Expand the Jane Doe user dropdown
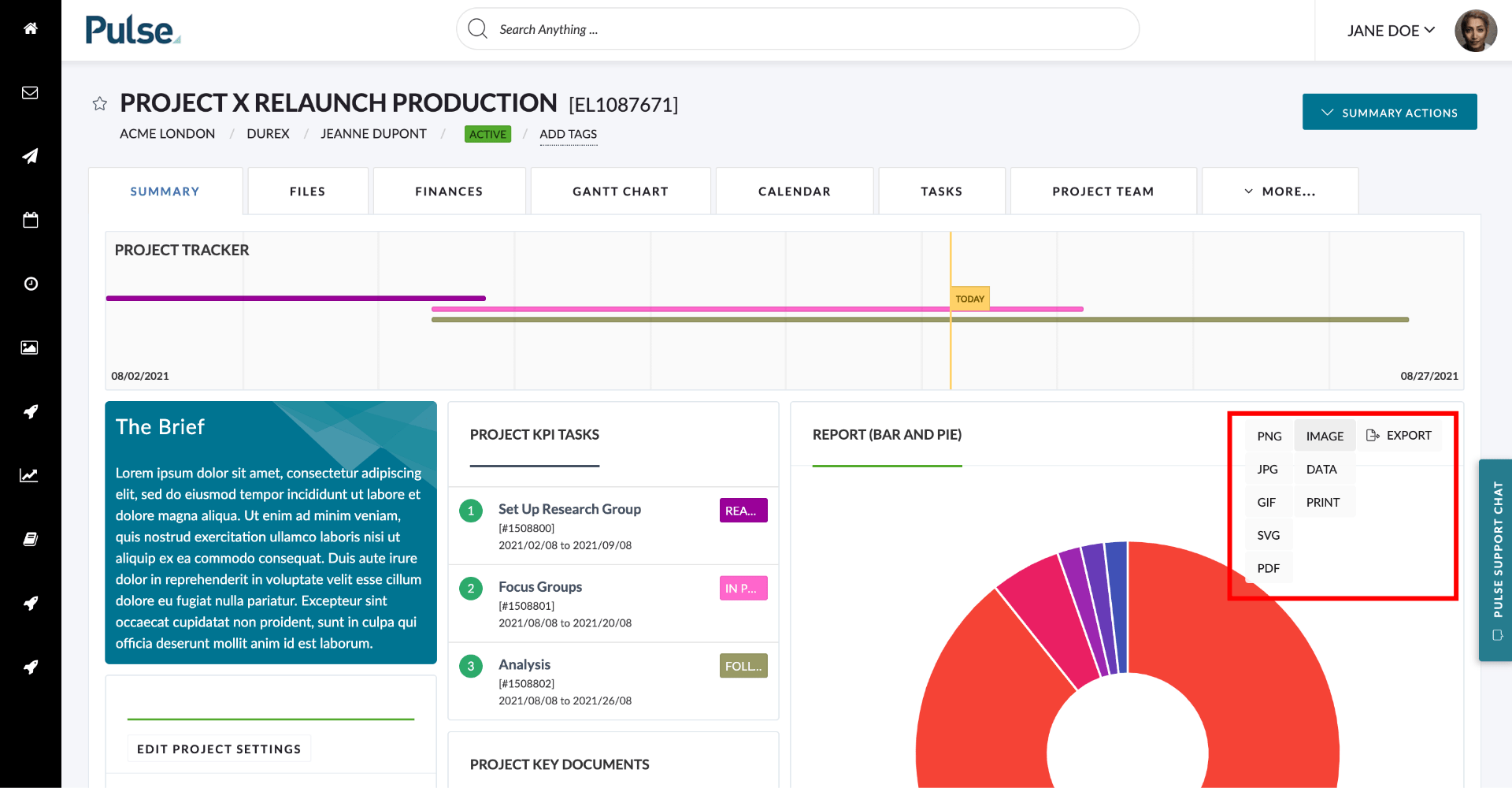 [1391, 31]
